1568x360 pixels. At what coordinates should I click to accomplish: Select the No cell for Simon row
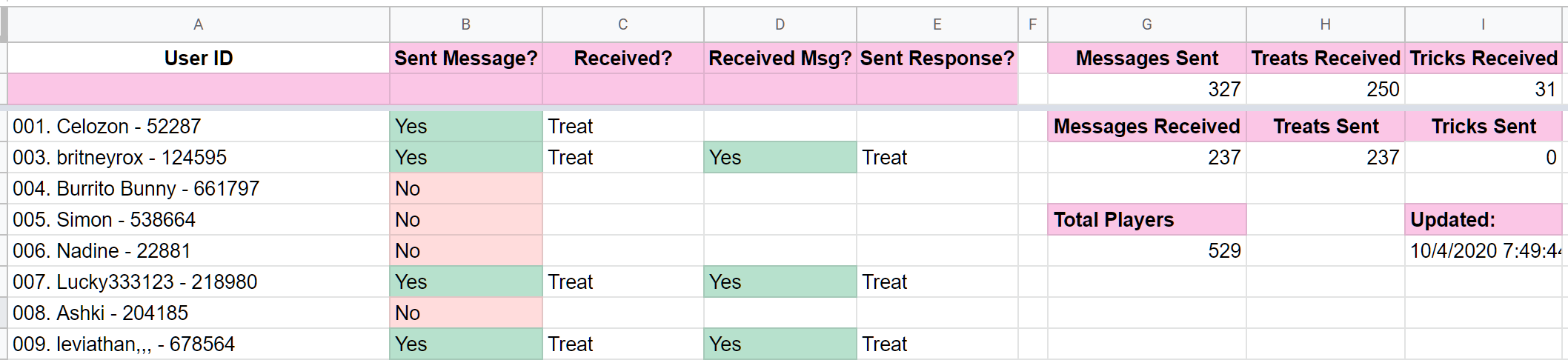[466, 219]
